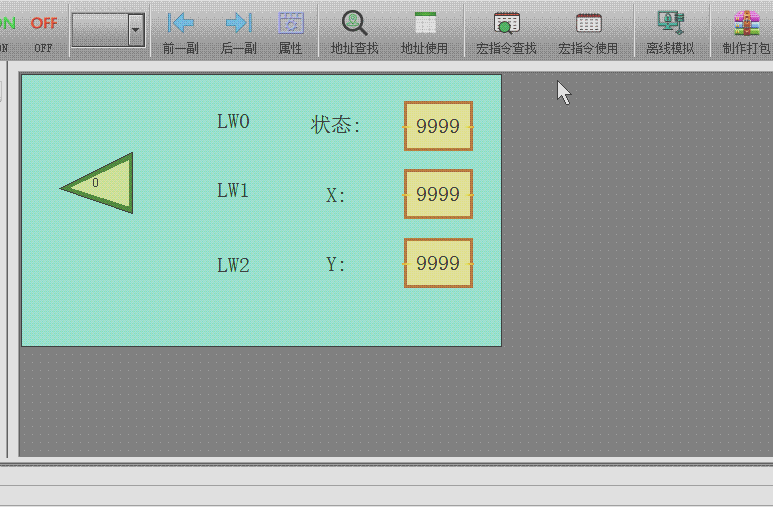This screenshot has width=773, height=507.
Task: Toggle the red OFF state button
Action: pos(44,24)
